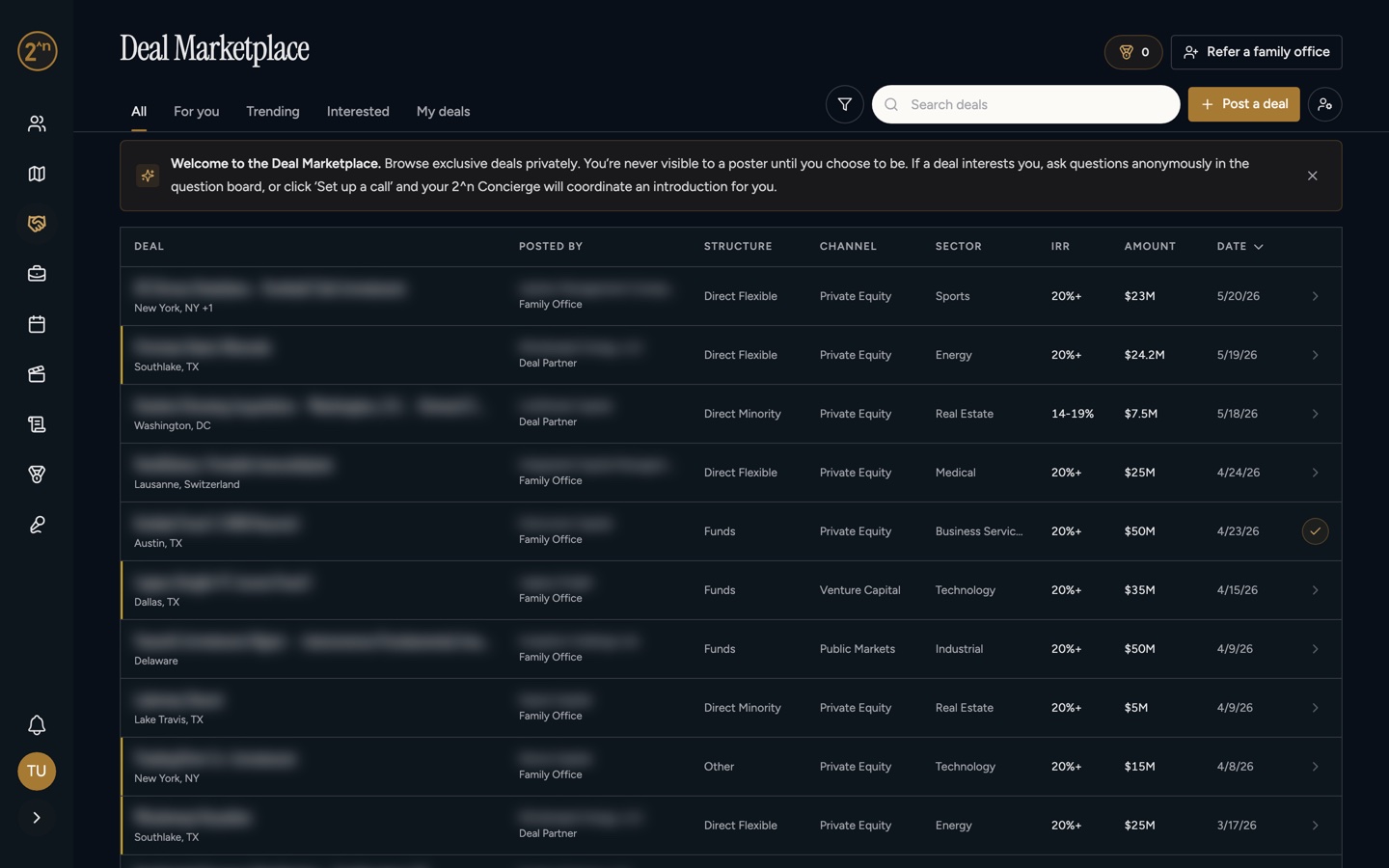Open the briefcase sidebar icon
The width and height of the screenshot is (1389, 868).
pyautogui.click(x=37, y=274)
